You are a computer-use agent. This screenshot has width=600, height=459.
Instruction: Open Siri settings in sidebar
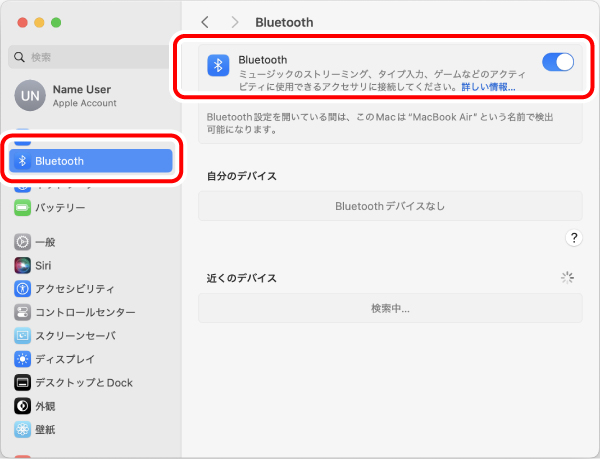(43, 265)
